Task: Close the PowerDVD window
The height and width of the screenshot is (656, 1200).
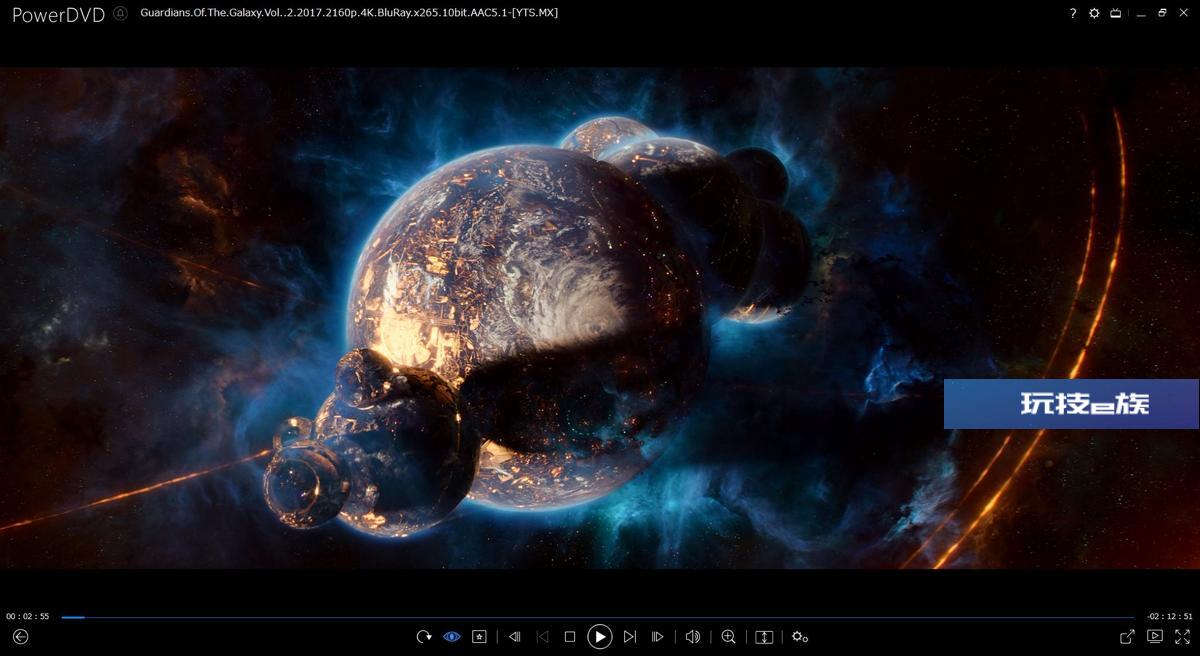Action: point(1183,13)
